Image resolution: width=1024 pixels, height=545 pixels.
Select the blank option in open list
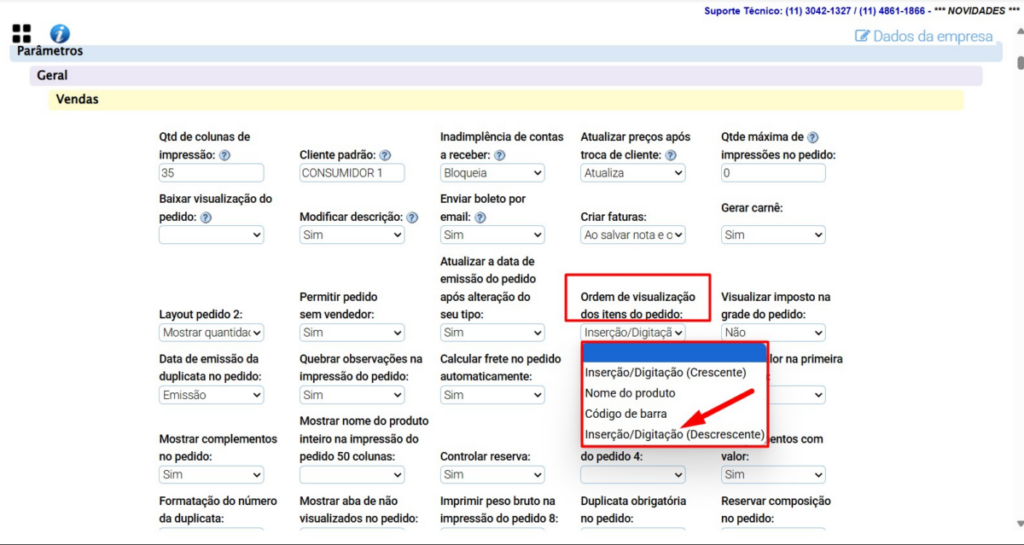click(675, 353)
